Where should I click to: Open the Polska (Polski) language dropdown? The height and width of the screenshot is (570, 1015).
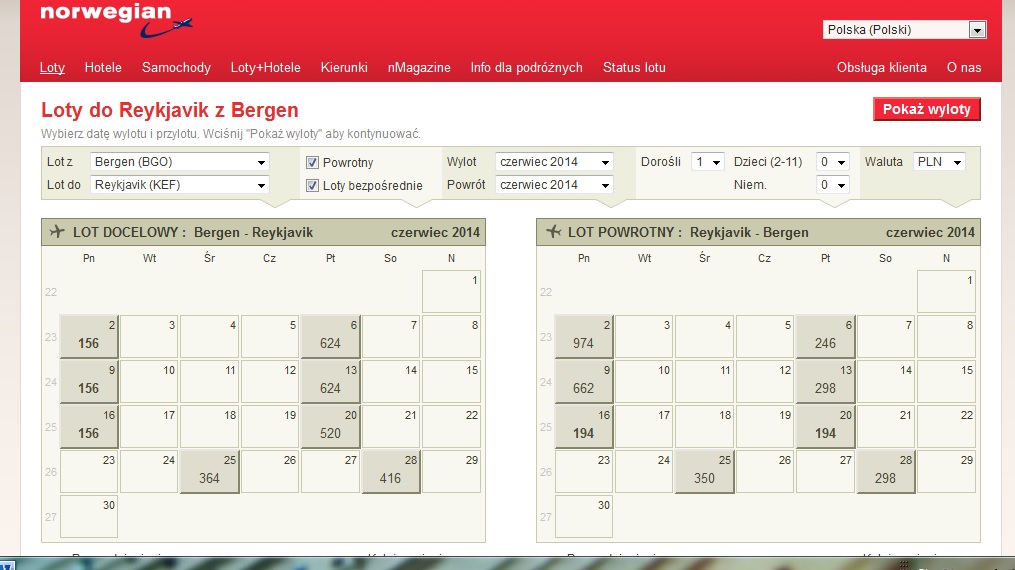tap(904, 30)
